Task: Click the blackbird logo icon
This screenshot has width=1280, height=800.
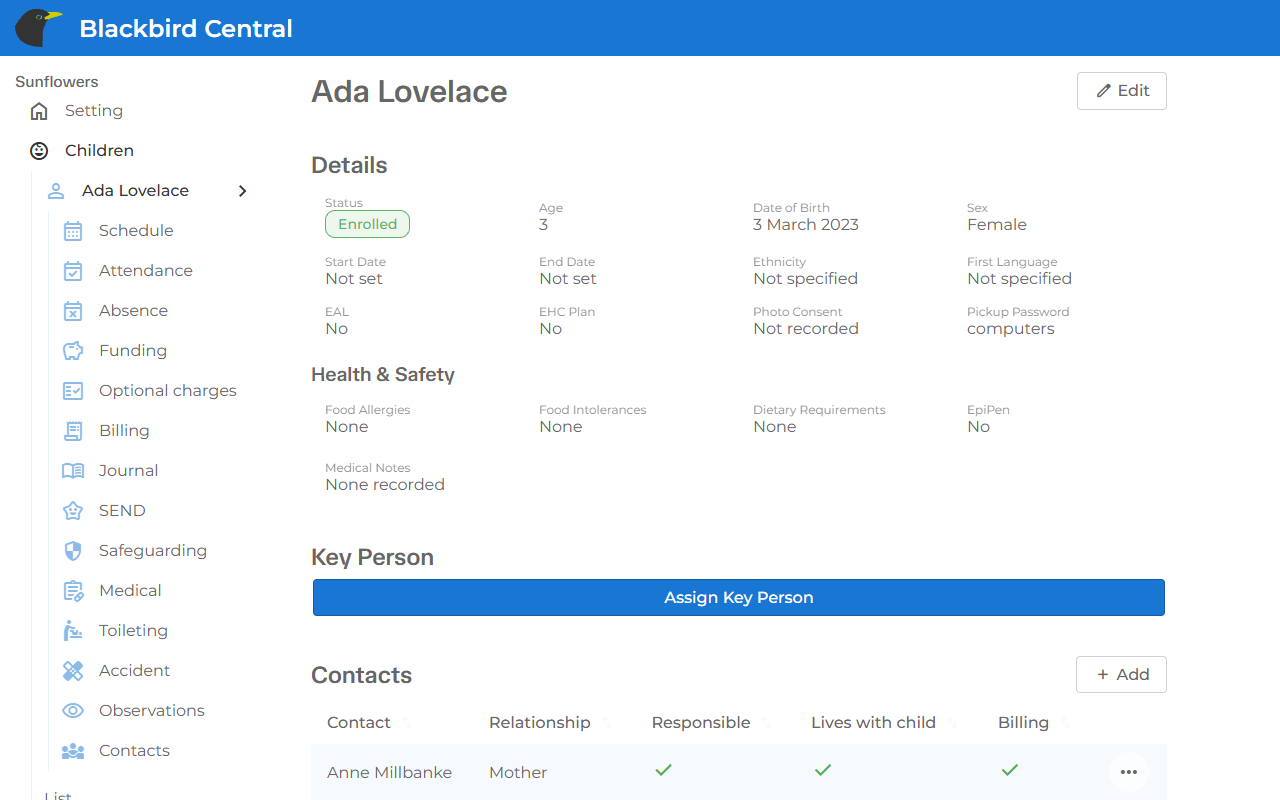Action: [39, 28]
